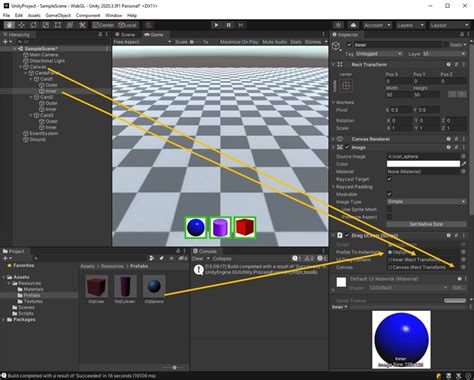Search by label in Project panel

(x=162, y=258)
